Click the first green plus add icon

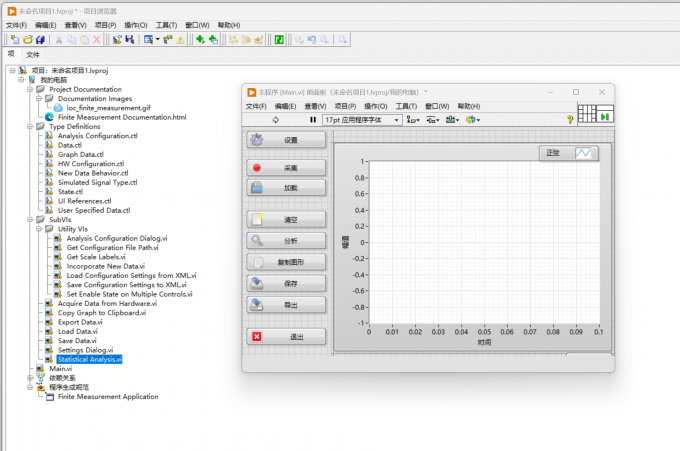point(200,39)
